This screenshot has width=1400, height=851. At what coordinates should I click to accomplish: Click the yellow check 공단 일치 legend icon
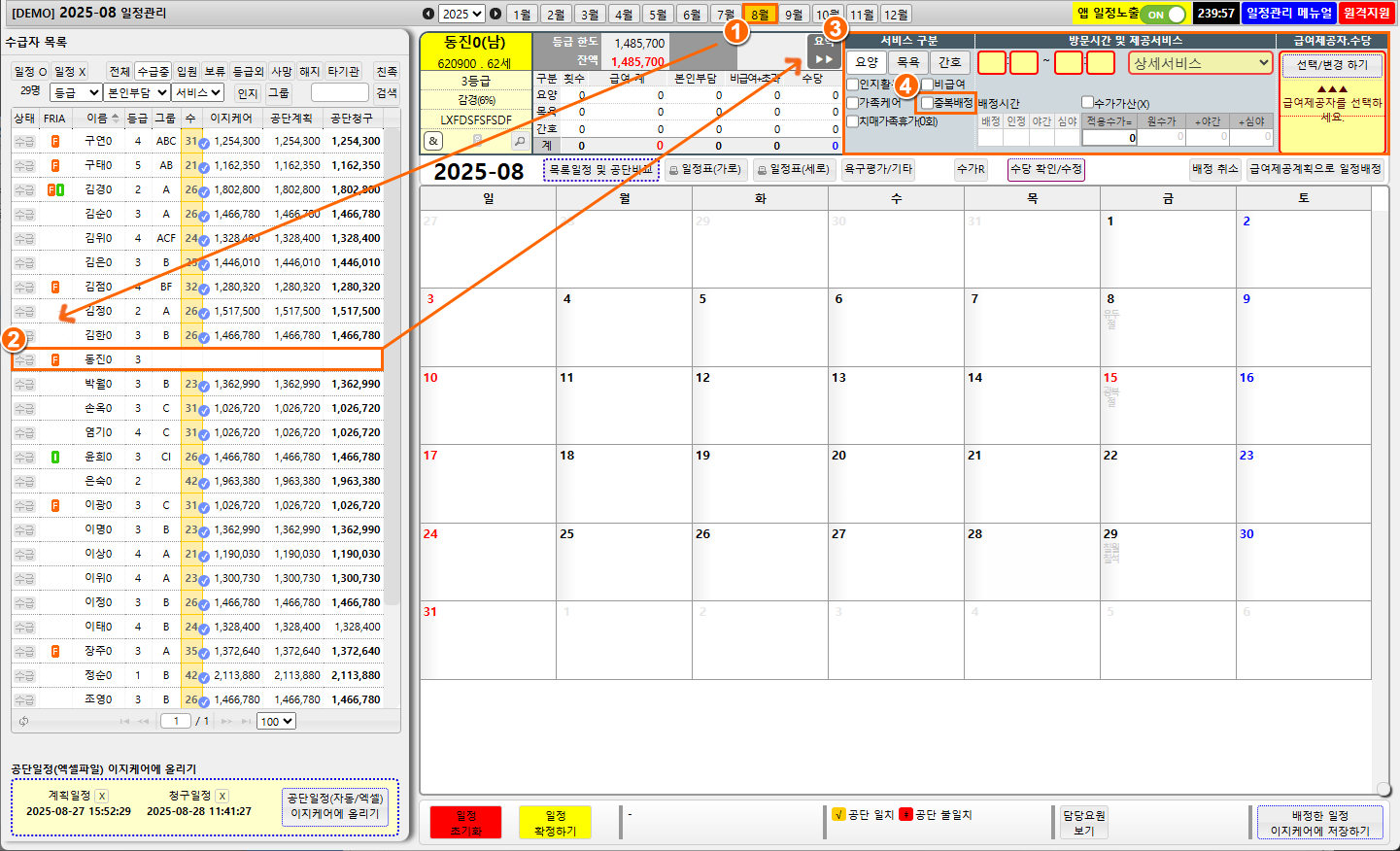pos(839,814)
